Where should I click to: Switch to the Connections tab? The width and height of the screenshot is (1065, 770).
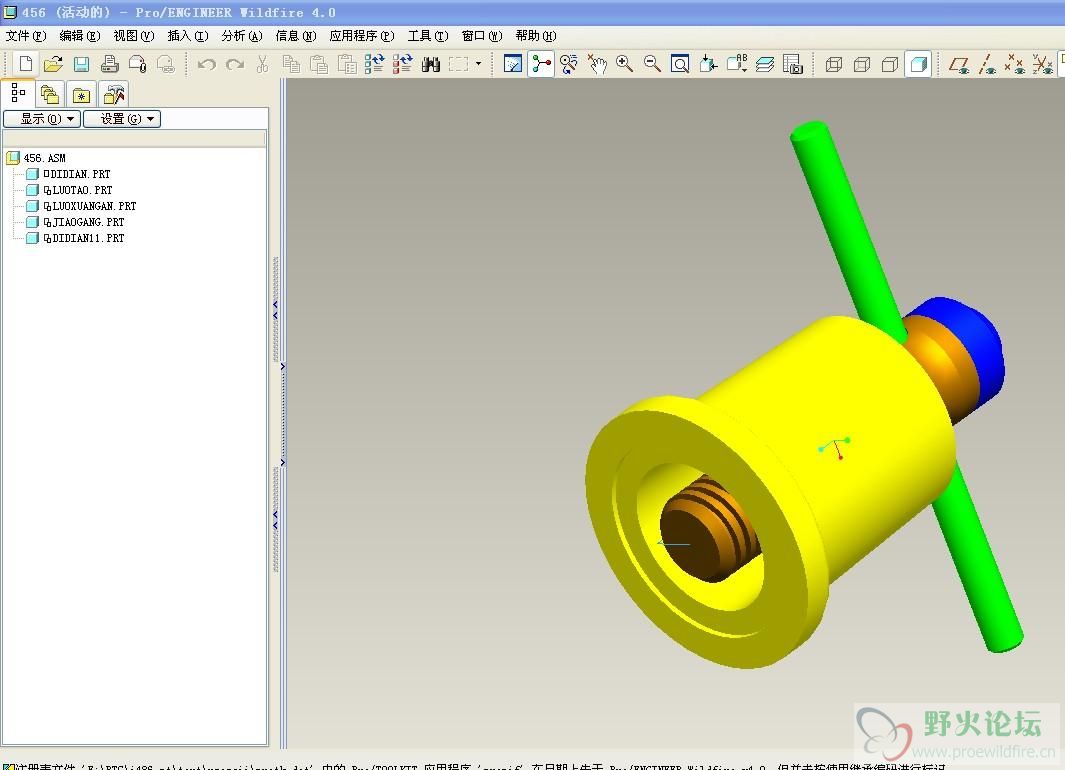point(113,94)
